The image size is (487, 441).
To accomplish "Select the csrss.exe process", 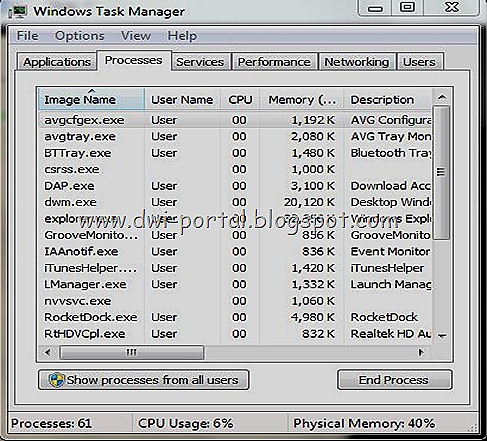I will coord(235,169).
